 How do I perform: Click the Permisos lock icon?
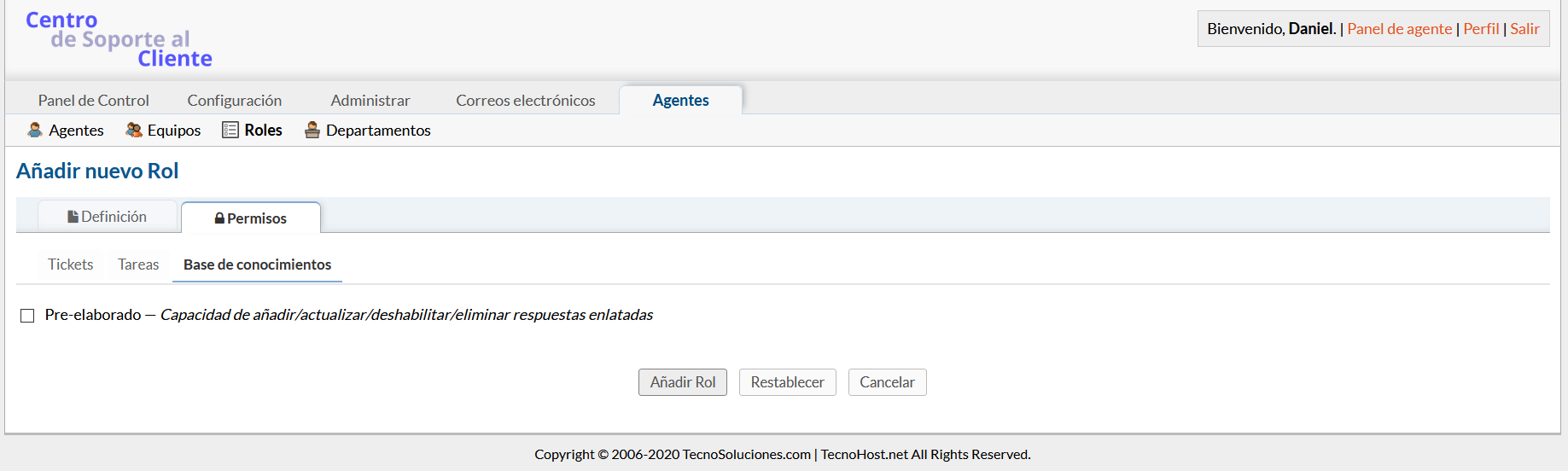tap(219, 218)
